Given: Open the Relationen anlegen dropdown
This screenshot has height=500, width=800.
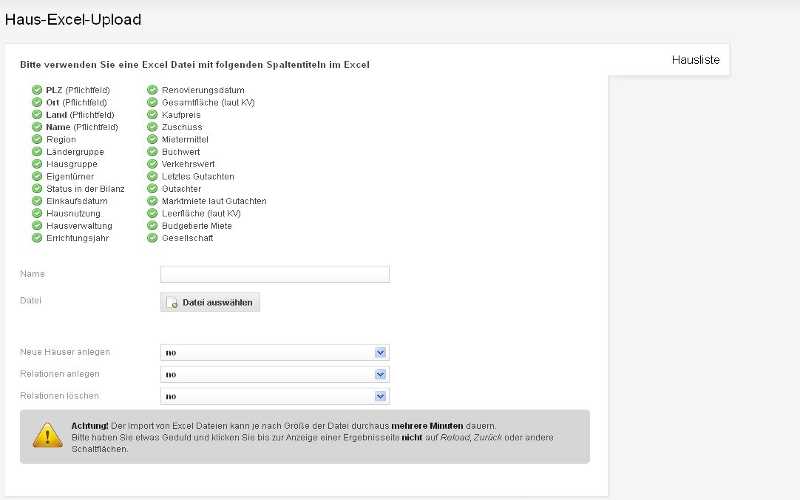Looking at the screenshot, I should pyautogui.click(x=274, y=374).
